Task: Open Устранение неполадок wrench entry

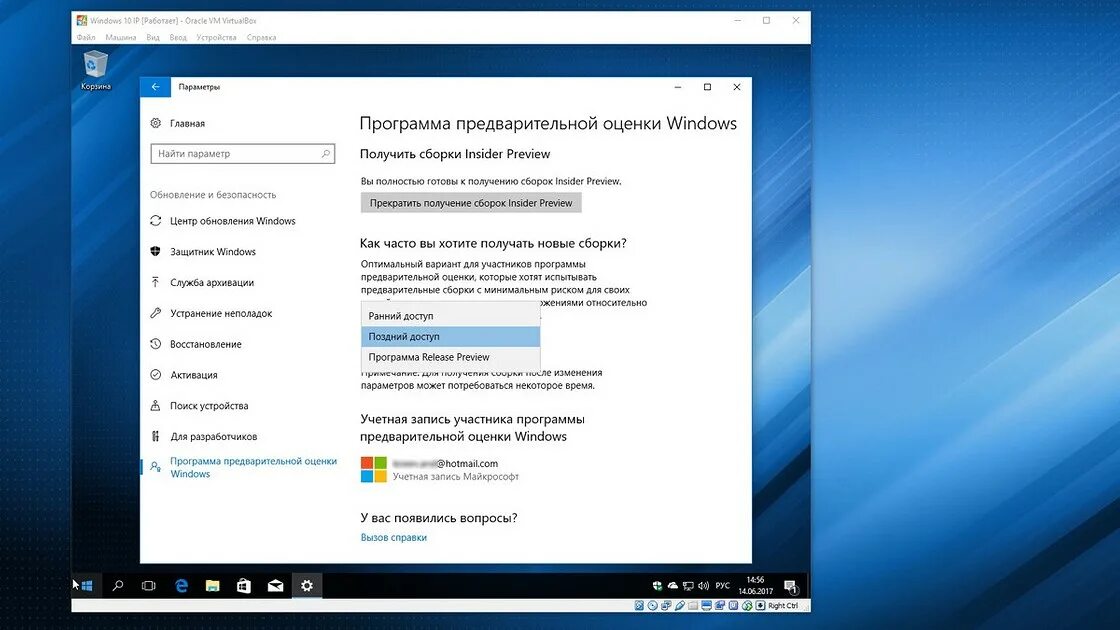Action: [x=211, y=313]
